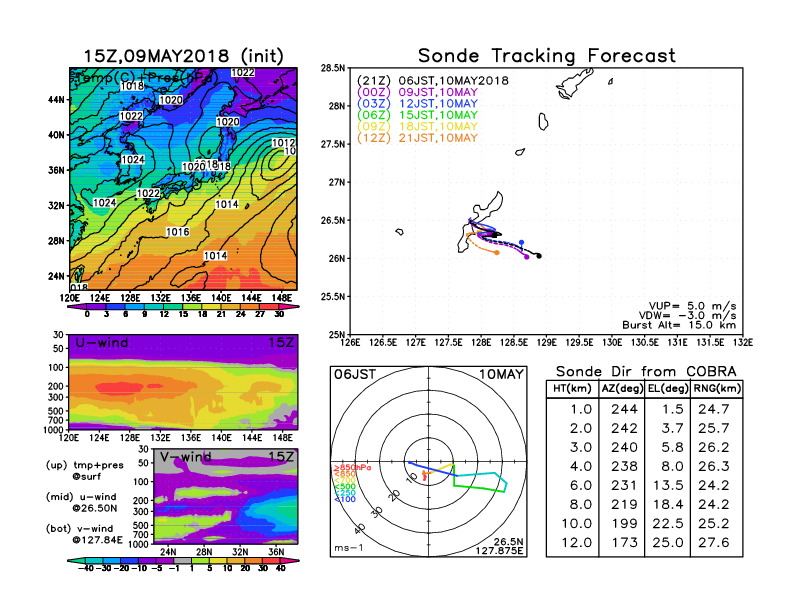
Task: Click range value 25.2 in the 10.0 km row
Action: point(714,524)
